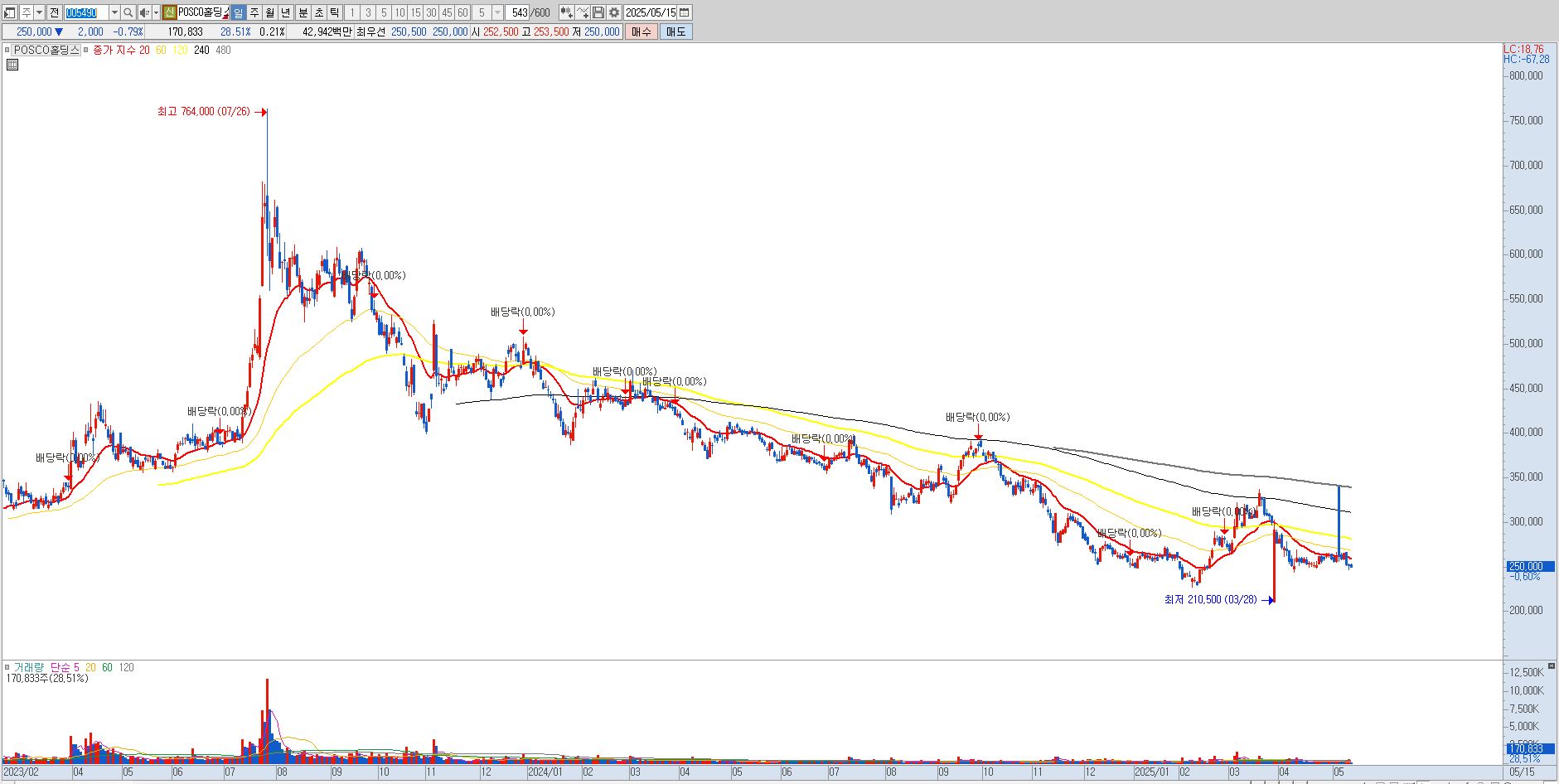The height and width of the screenshot is (784, 1559).
Task: Click the 543 bar count input field
Action: click(517, 12)
